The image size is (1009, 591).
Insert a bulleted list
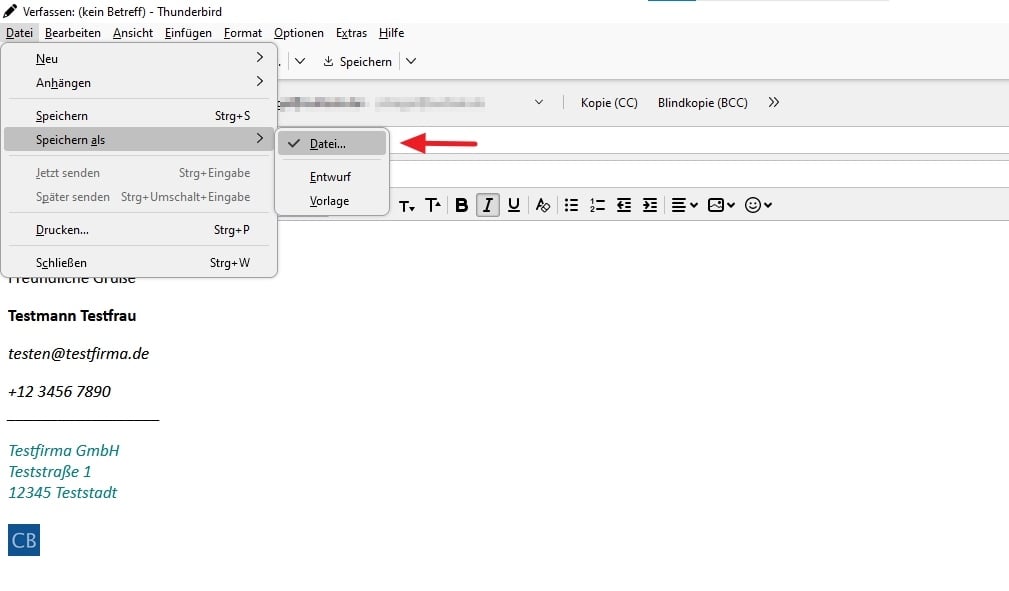(x=571, y=205)
